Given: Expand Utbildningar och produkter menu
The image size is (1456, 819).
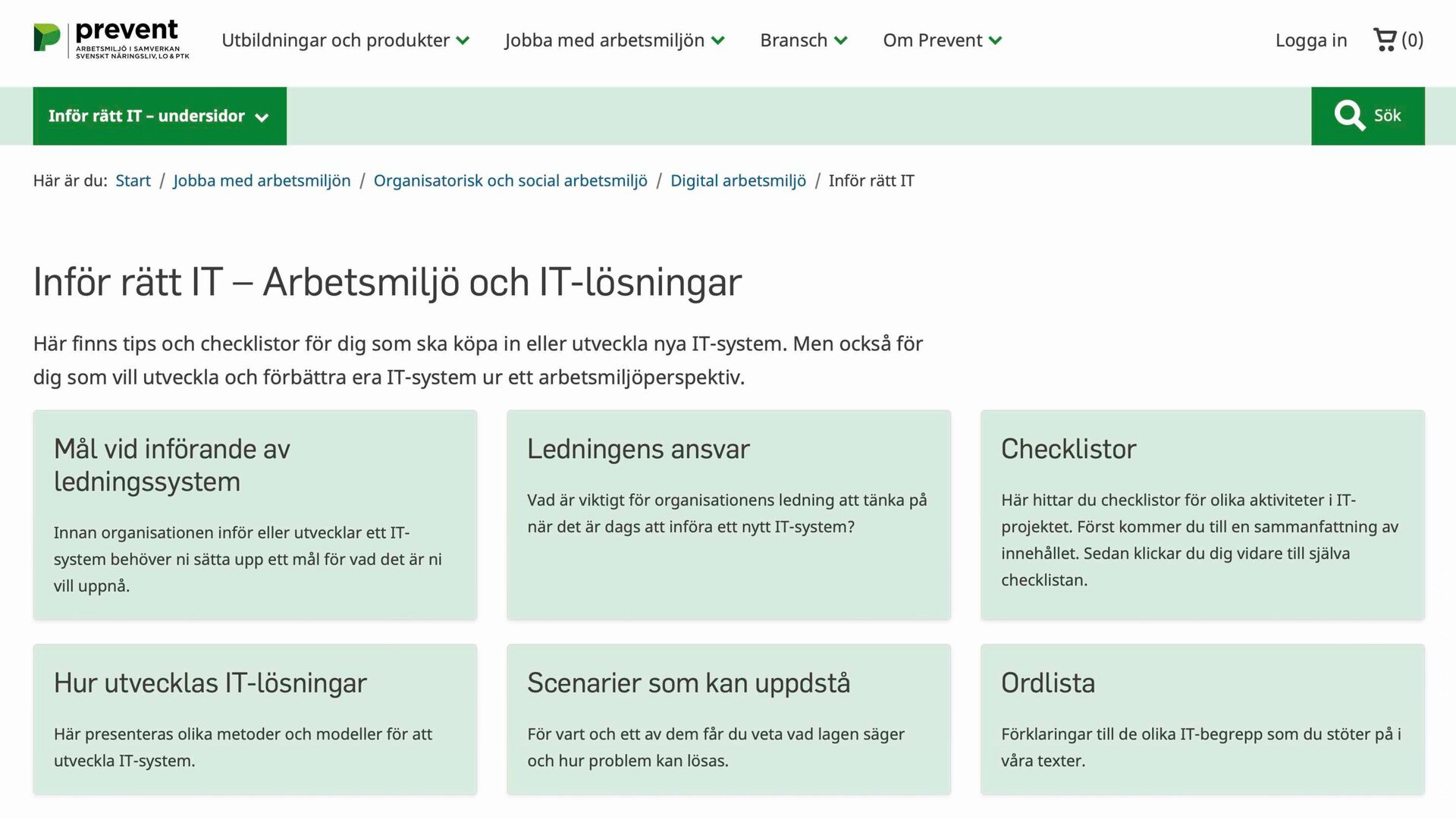Looking at the screenshot, I should point(345,40).
